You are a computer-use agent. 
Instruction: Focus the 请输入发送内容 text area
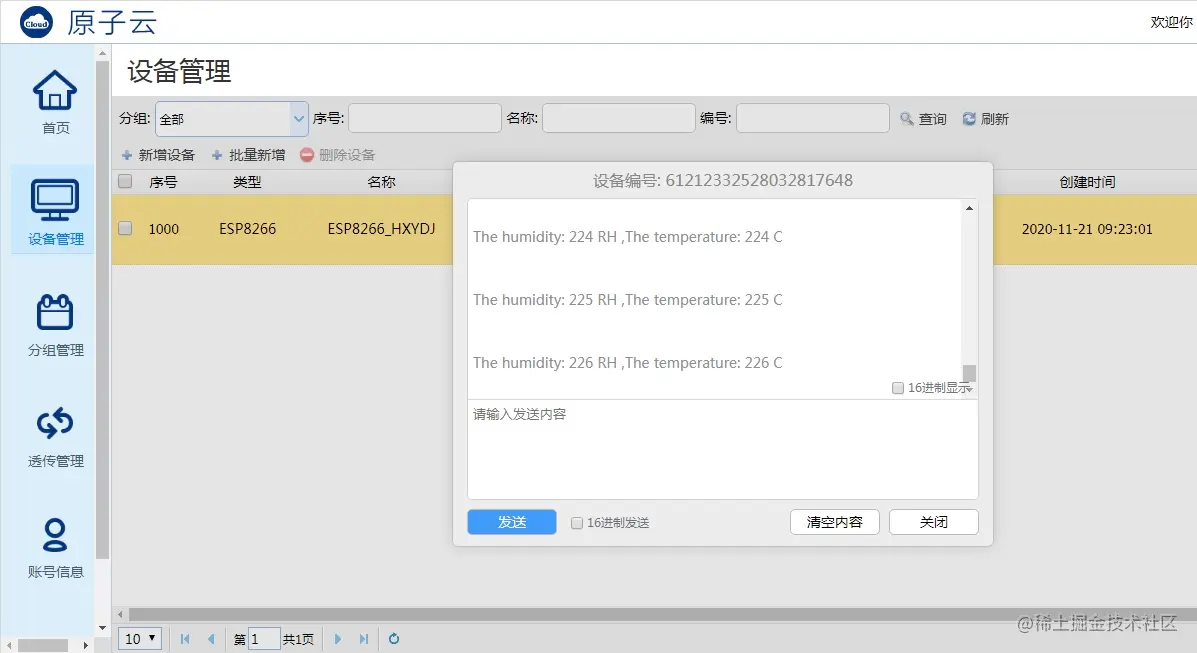[x=722, y=450]
